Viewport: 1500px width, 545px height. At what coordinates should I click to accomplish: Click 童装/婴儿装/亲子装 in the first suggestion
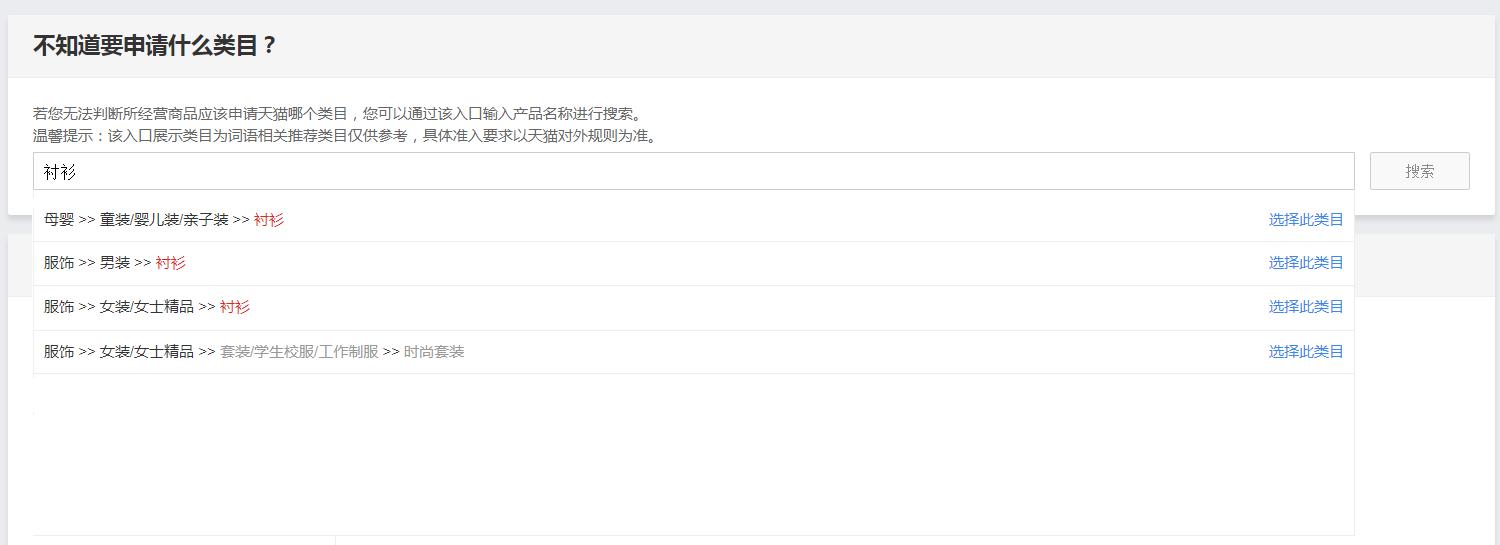click(x=164, y=220)
